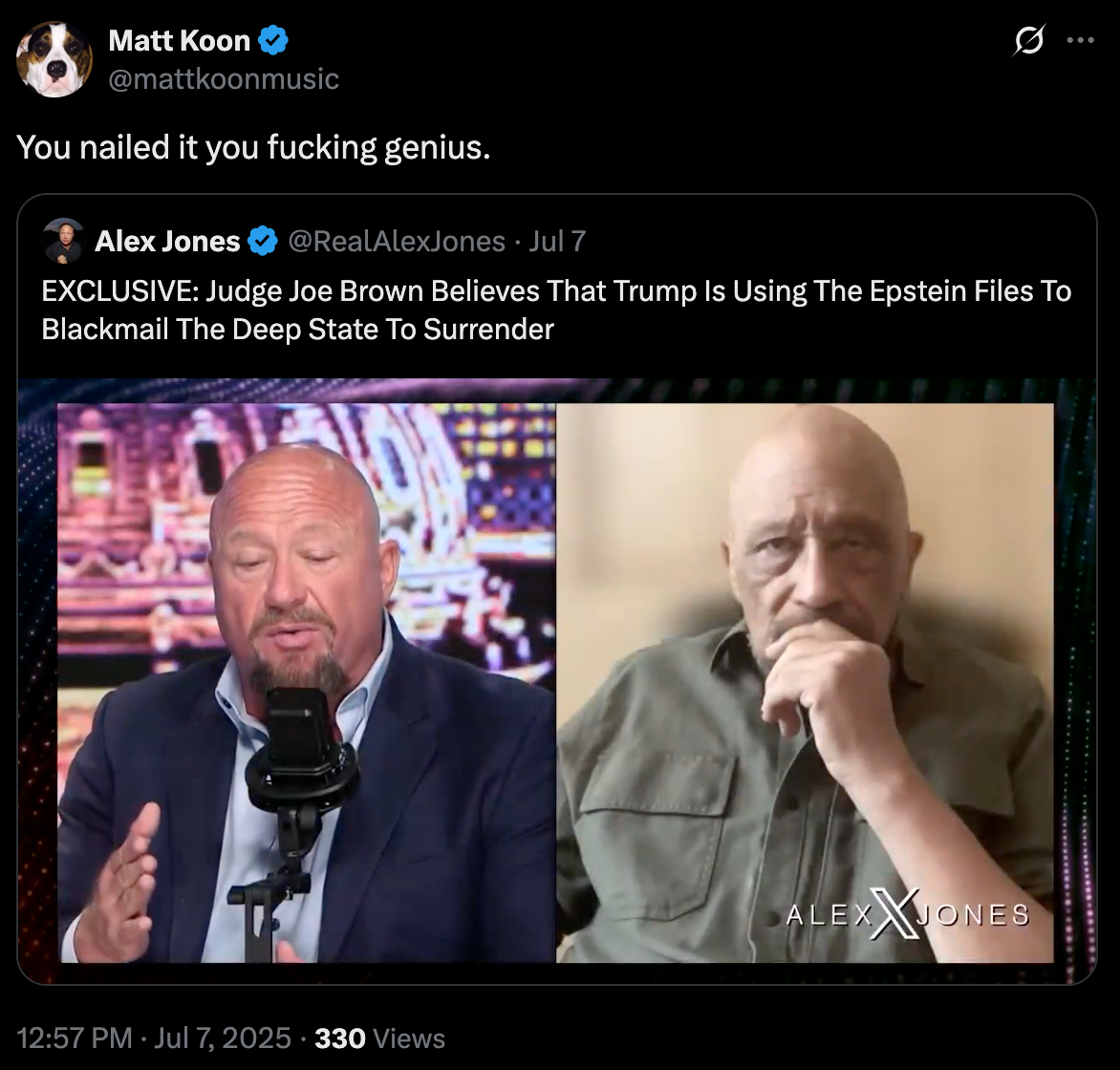1120x1070 pixels.
Task: Visit the @RealAlexJones handle
Action: coord(397,242)
